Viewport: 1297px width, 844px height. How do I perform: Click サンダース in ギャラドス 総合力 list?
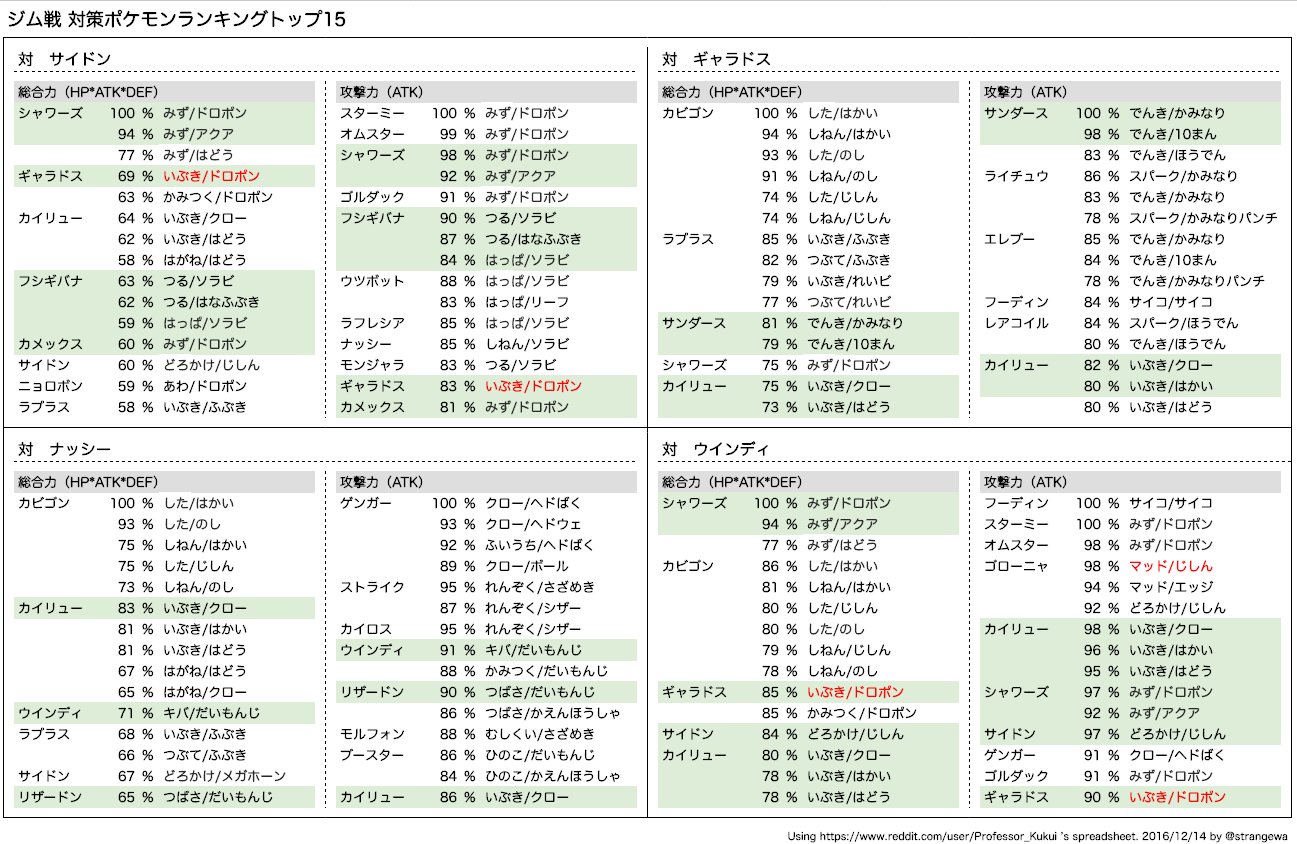click(694, 323)
